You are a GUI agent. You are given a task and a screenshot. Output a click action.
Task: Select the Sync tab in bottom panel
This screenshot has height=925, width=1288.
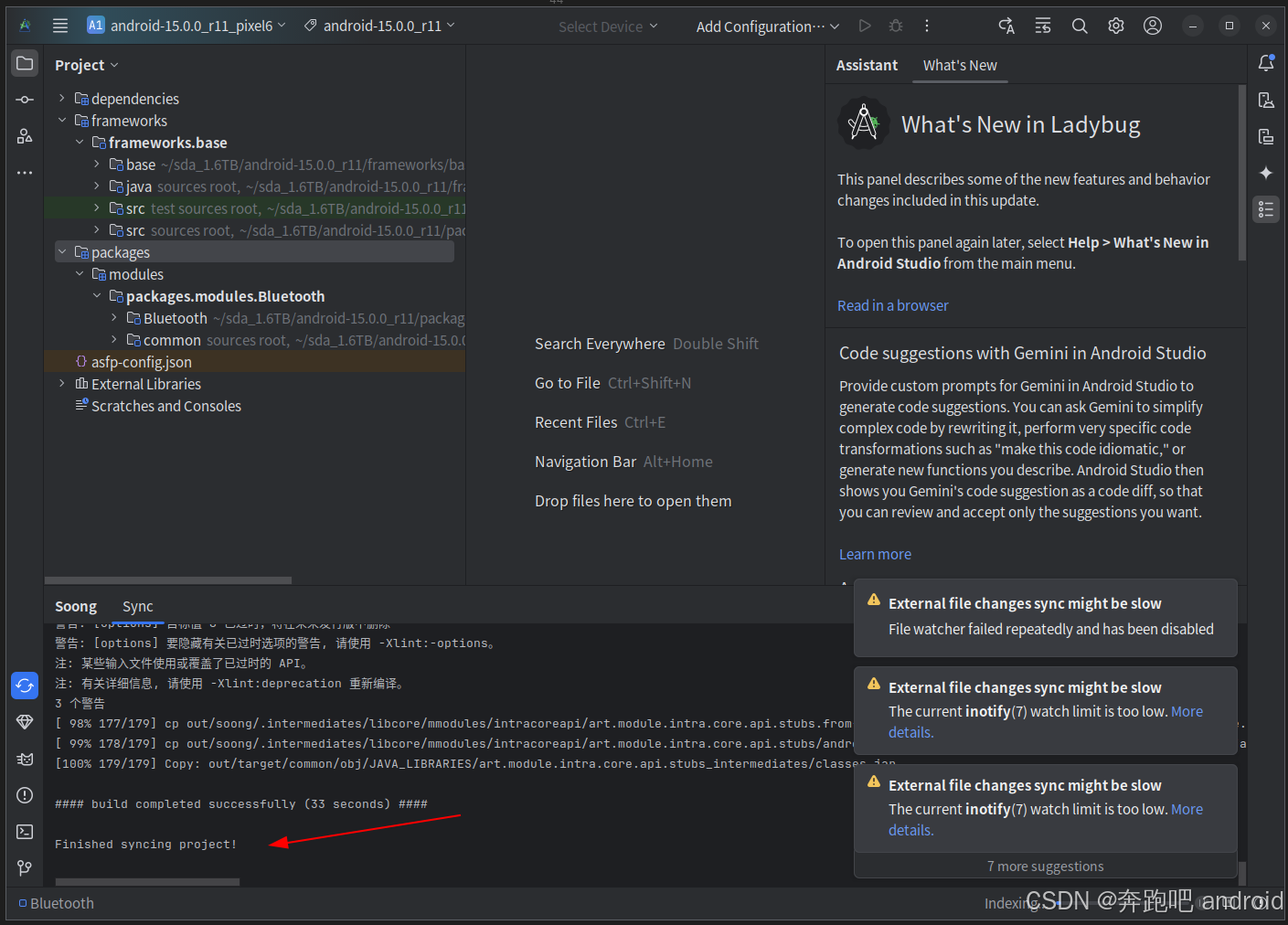[x=138, y=606]
